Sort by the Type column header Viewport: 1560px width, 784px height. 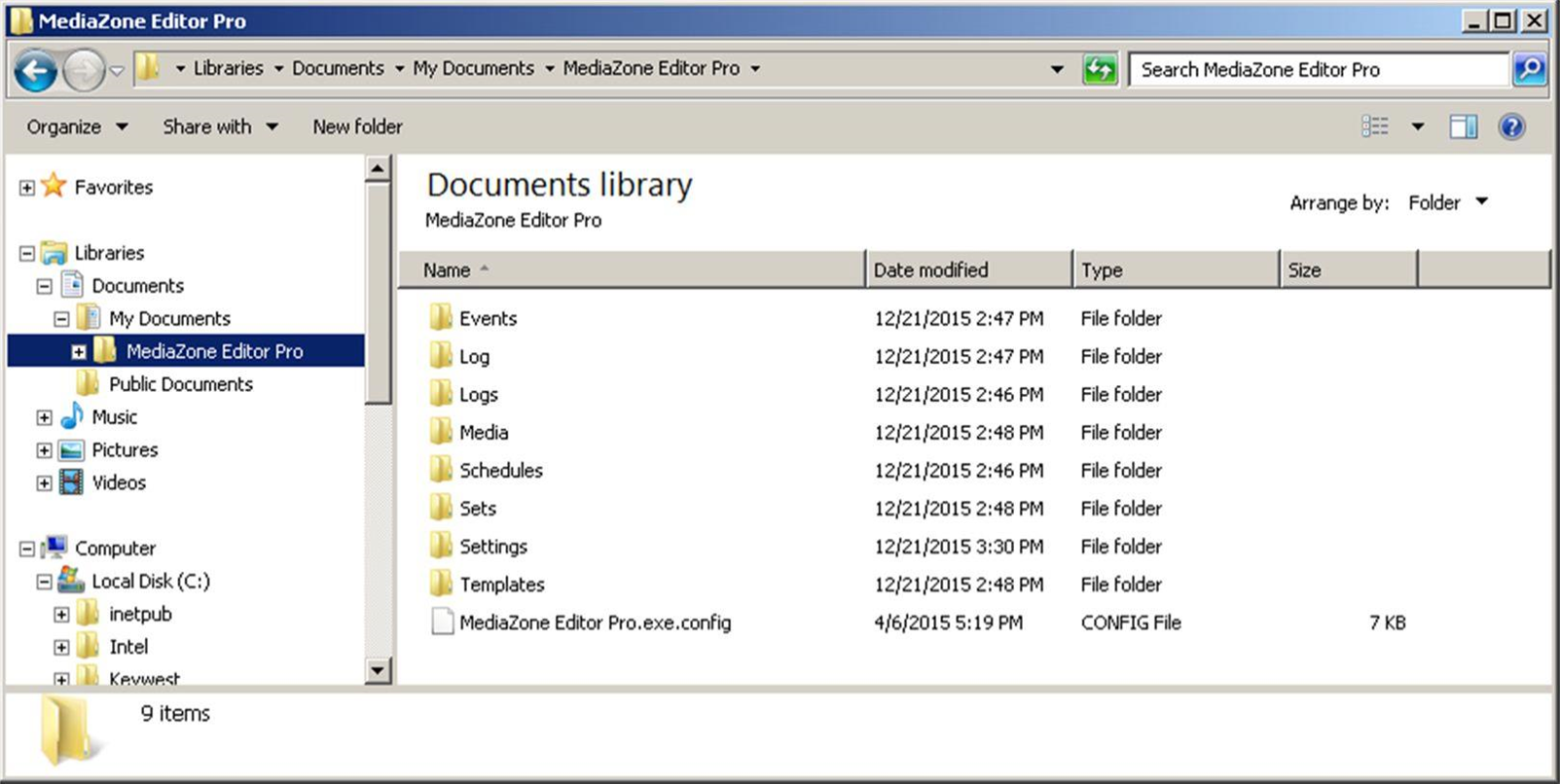(1176, 269)
